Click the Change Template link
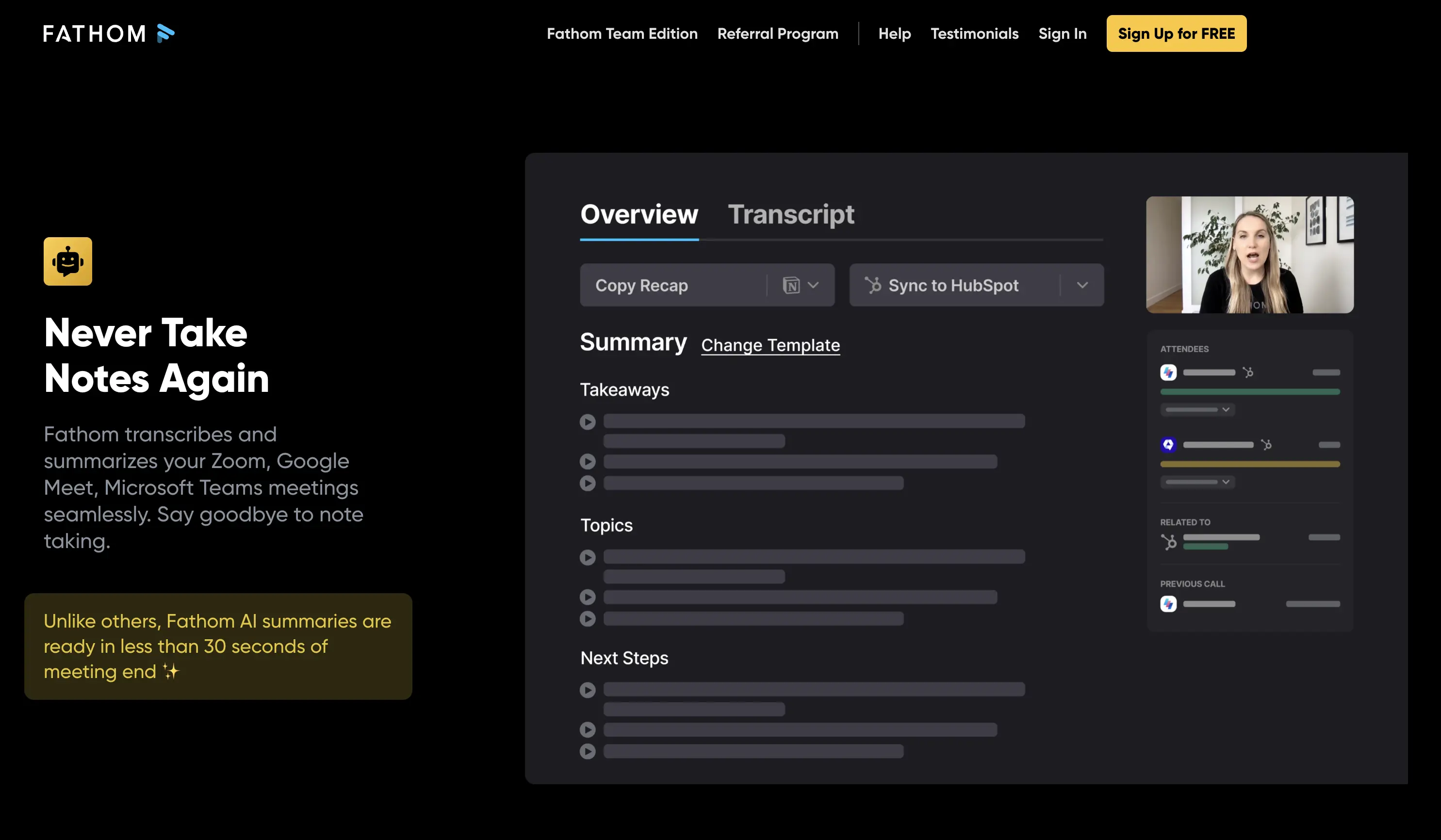The image size is (1441, 840). click(770, 345)
